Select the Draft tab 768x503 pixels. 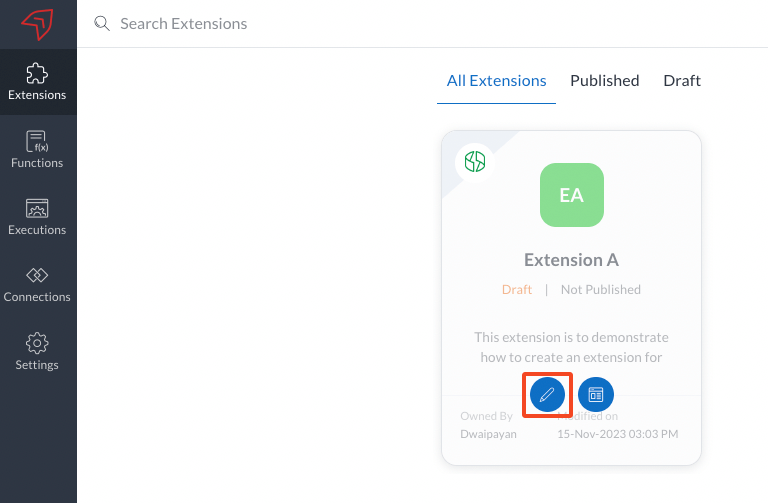tap(682, 81)
